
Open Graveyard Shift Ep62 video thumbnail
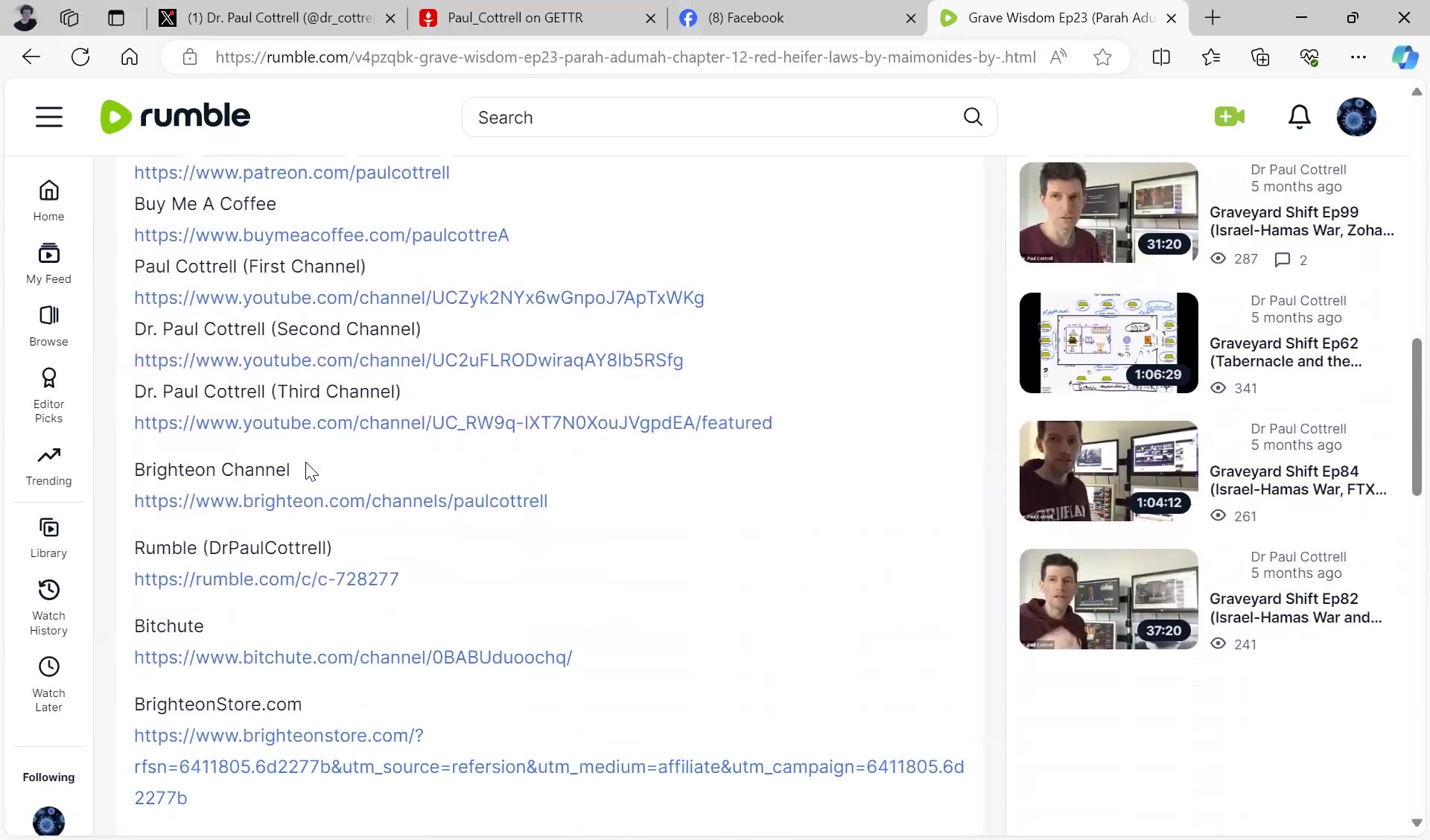[x=1108, y=343]
